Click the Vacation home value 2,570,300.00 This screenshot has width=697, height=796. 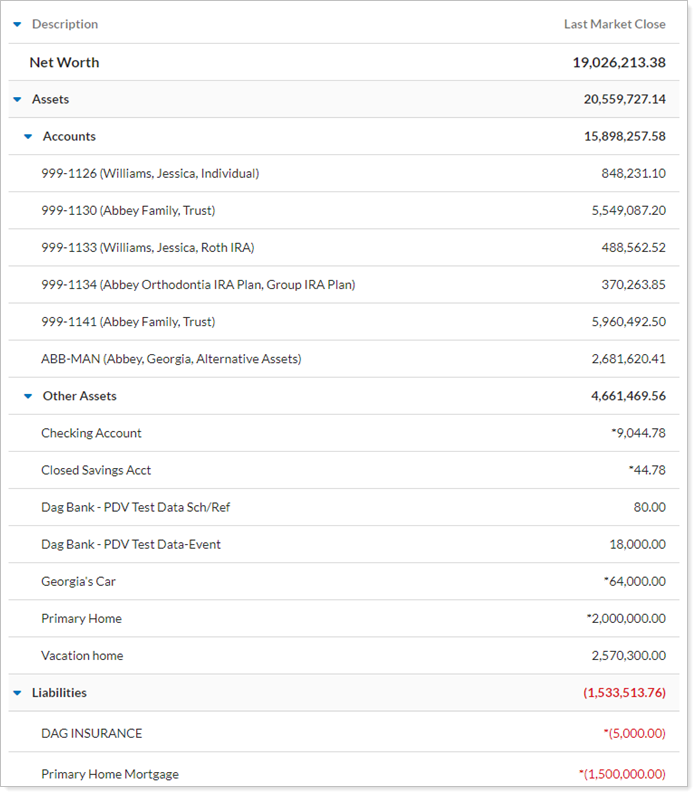pos(628,656)
